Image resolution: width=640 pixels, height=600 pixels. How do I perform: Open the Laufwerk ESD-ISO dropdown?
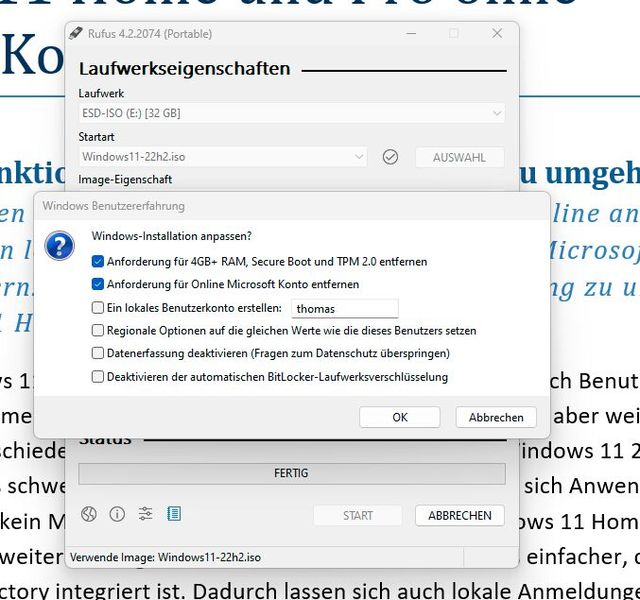coord(291,113)
